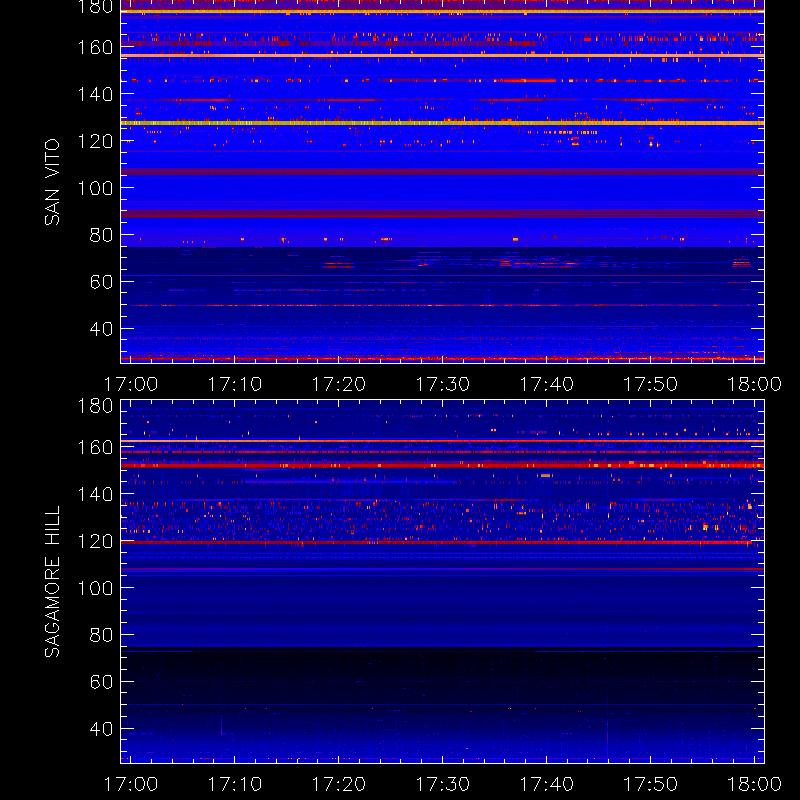800x800 pixels.
Task: Click the 17:10 time label under the San Vito plot
Action: (x=235, y=384)
